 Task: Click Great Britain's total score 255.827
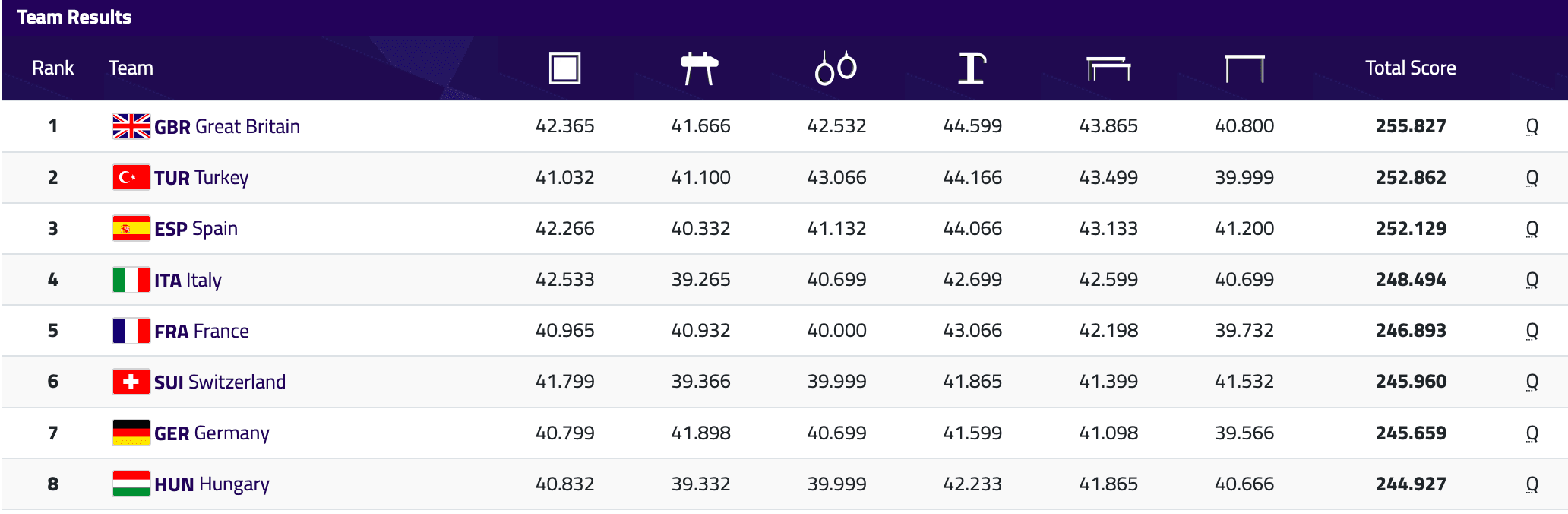pyautogui.click(x=1410, y=126)
